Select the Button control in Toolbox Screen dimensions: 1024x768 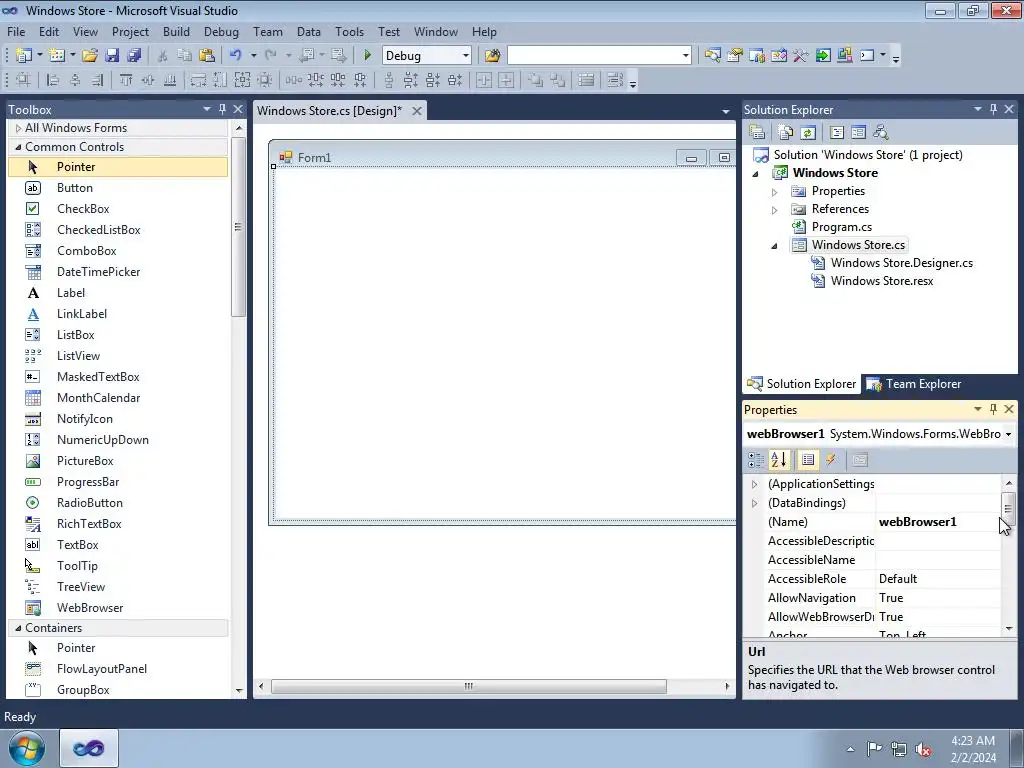118,187
